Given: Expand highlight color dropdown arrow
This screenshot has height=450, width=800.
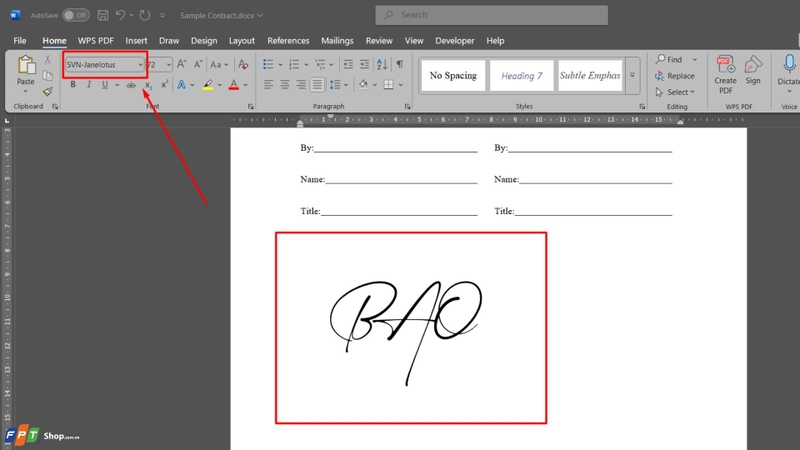Looking at the screenshot, I should 219,85.
